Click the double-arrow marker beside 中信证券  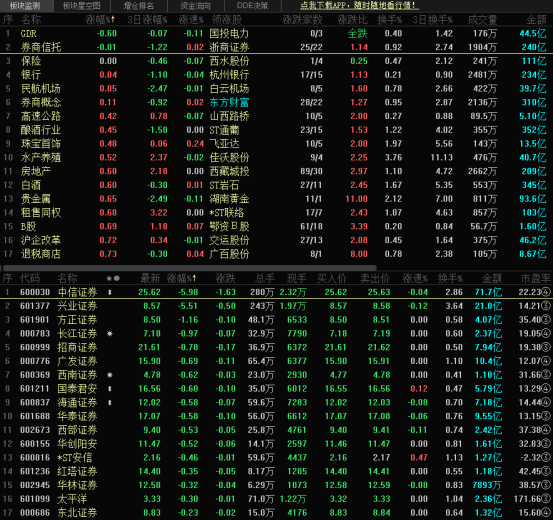(110, 292)
